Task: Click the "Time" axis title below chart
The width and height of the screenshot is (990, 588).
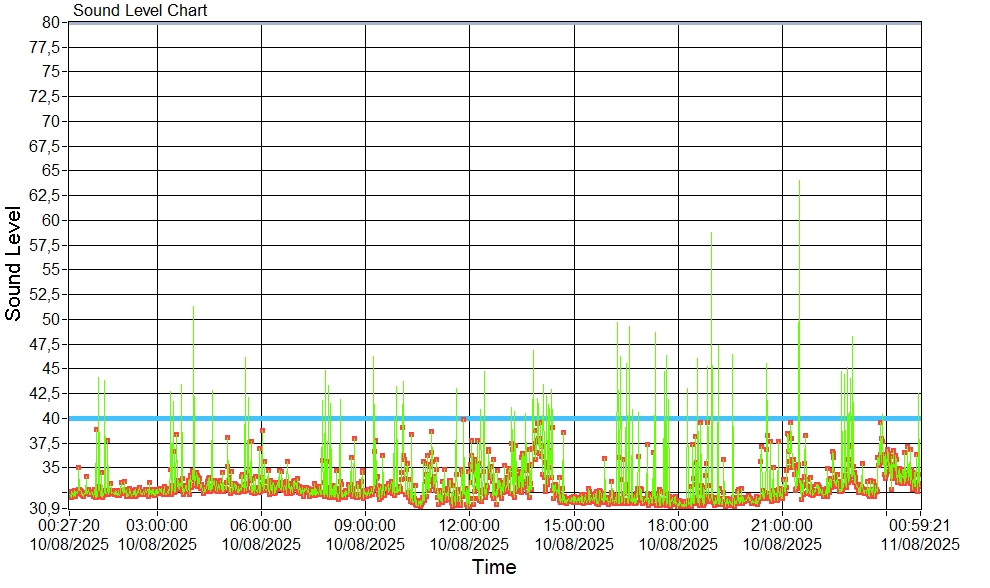Action: (x=494, y=568)
